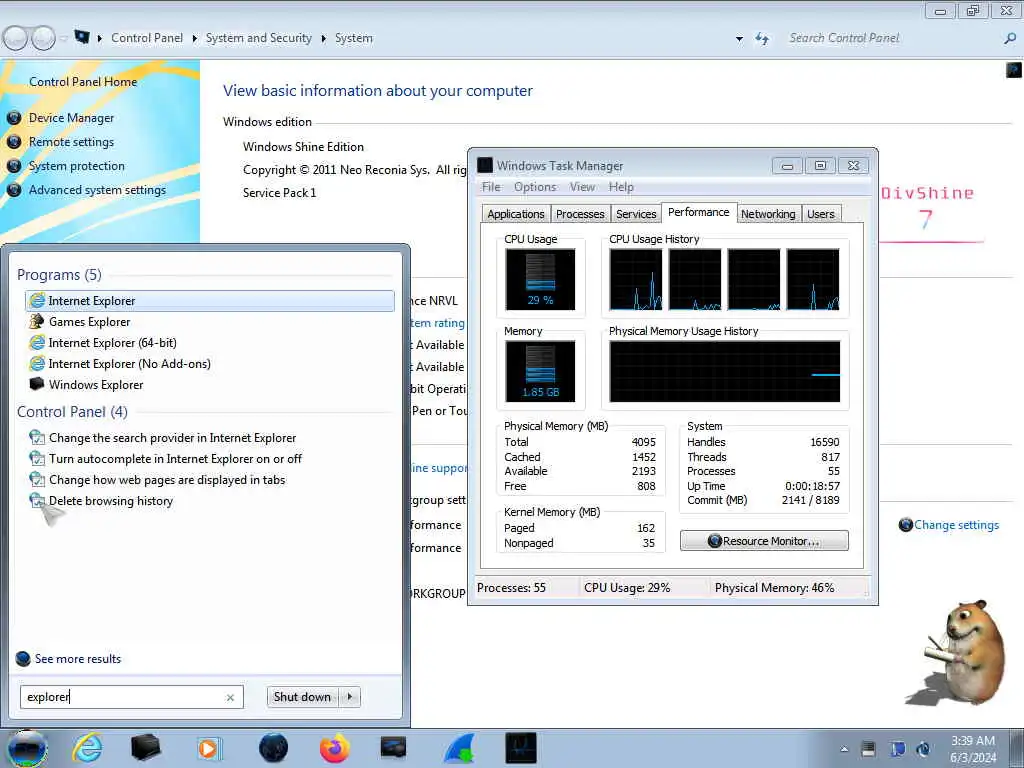Click See more results magnifier link
This screenshot has width=1024, height=768.
click(x=69, y=658)
